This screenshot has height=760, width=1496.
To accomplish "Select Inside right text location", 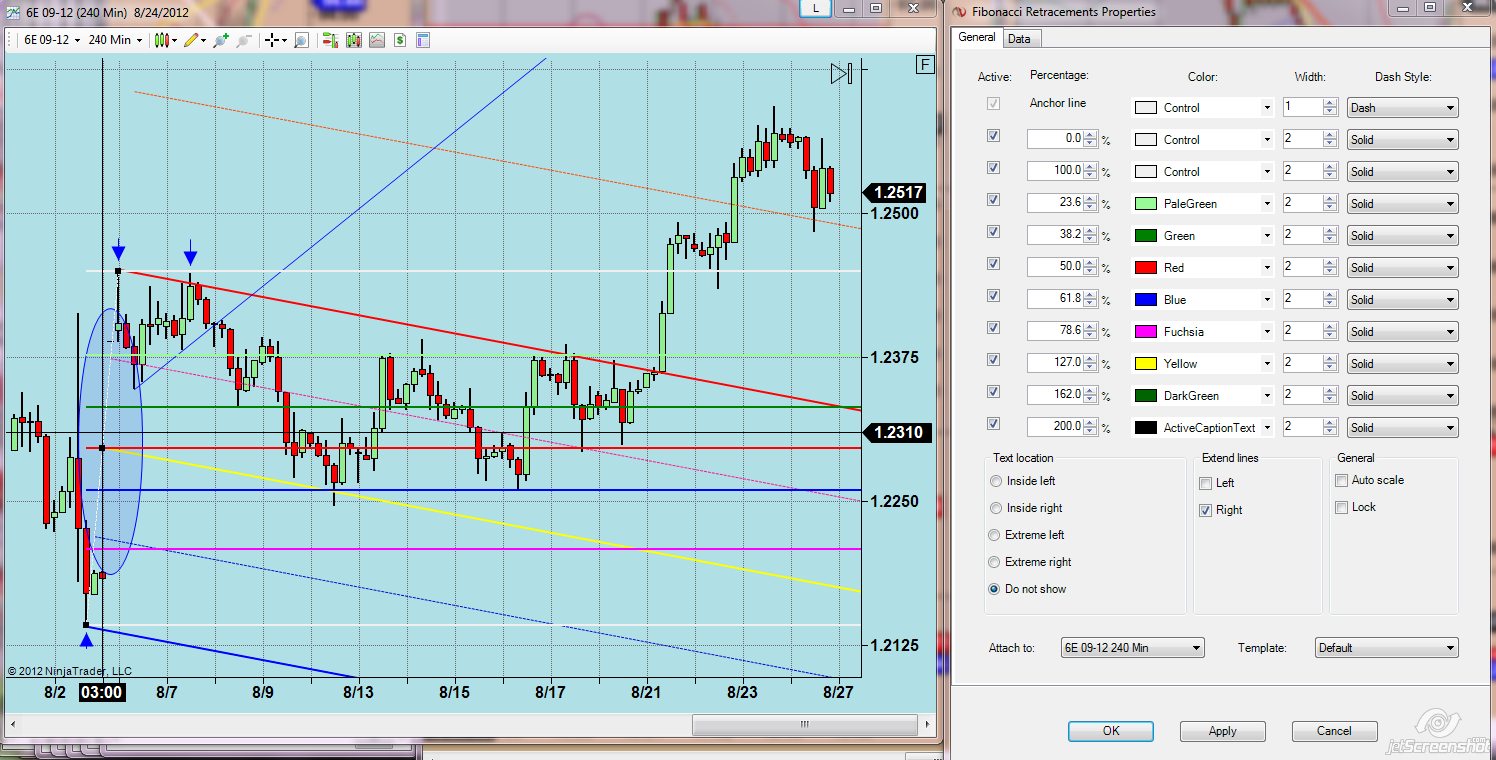I will (996, 508).
